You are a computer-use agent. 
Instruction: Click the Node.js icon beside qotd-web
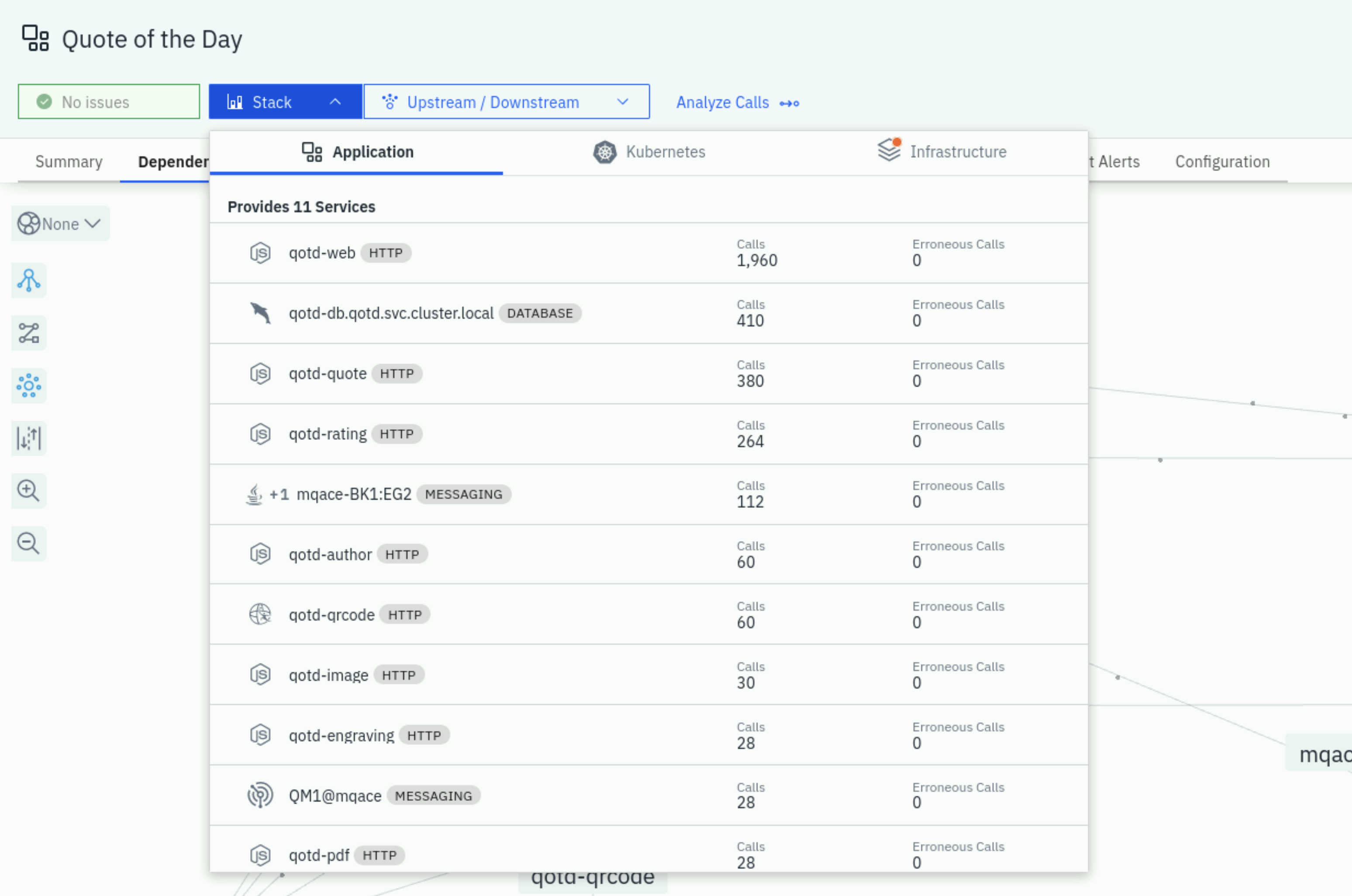pos(260,252)
